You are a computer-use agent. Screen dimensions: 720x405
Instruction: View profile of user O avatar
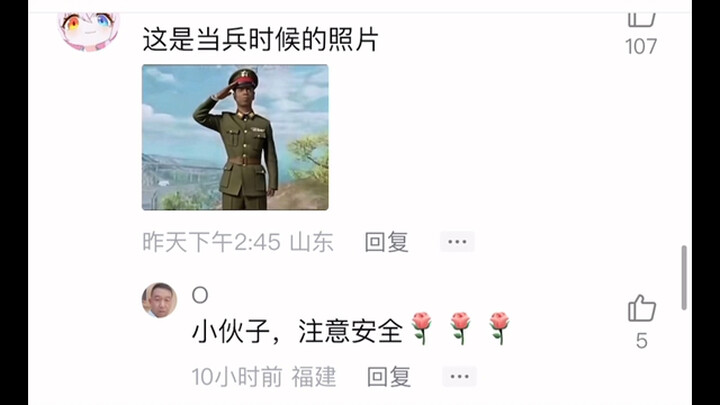click(159, 300)
